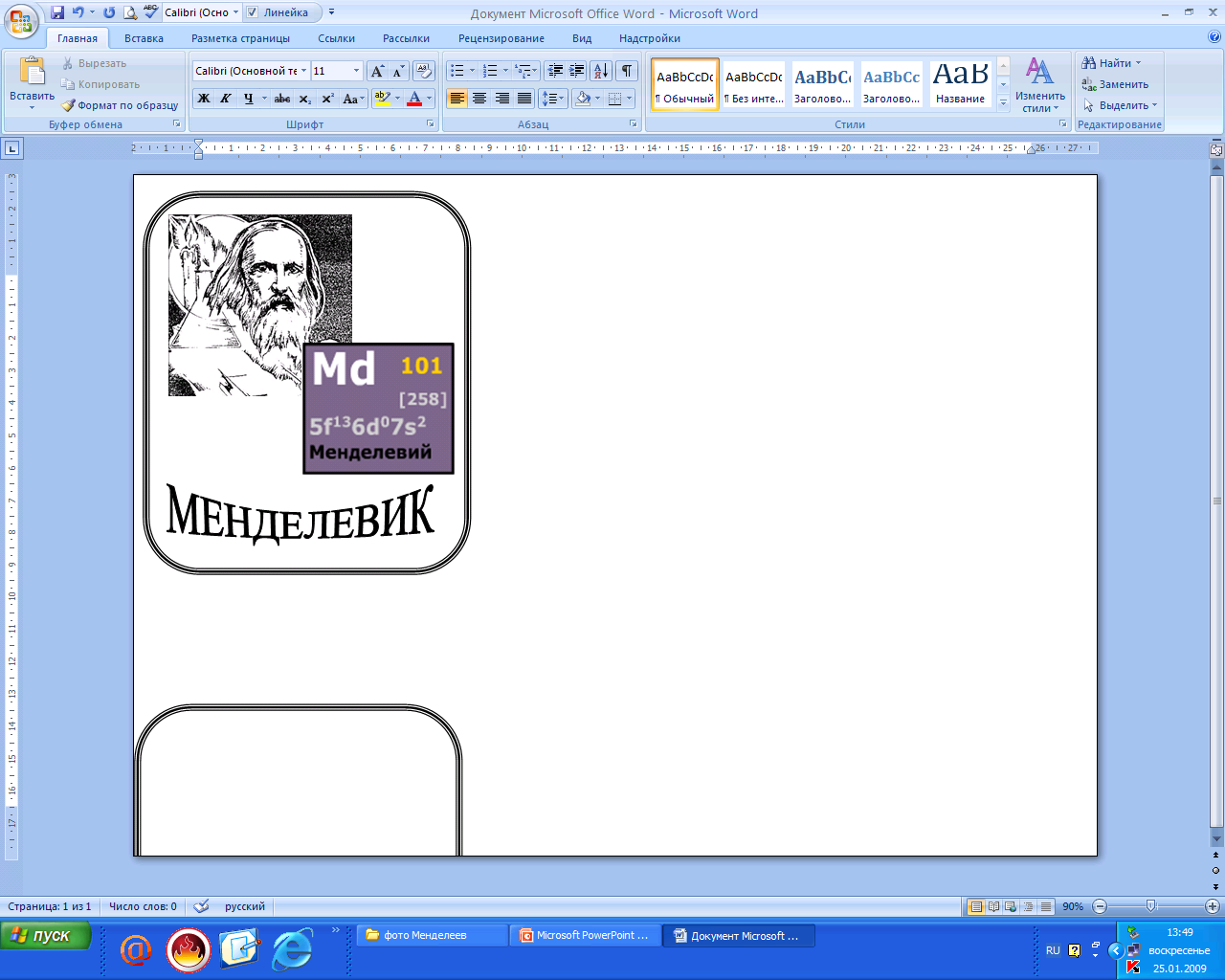Go to Рассылки tab
Screen dimensions: 1225x980
click(406, 38)
